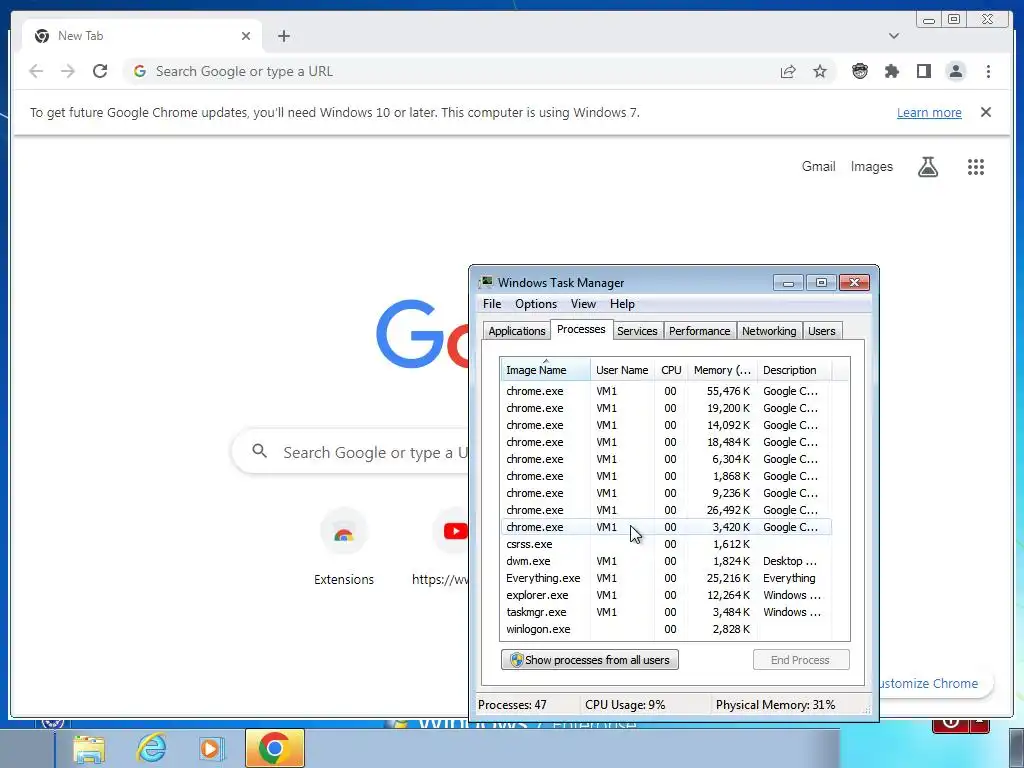Open Google apps grid
Screen dimensions: 1024x768
tap(976, 167)
